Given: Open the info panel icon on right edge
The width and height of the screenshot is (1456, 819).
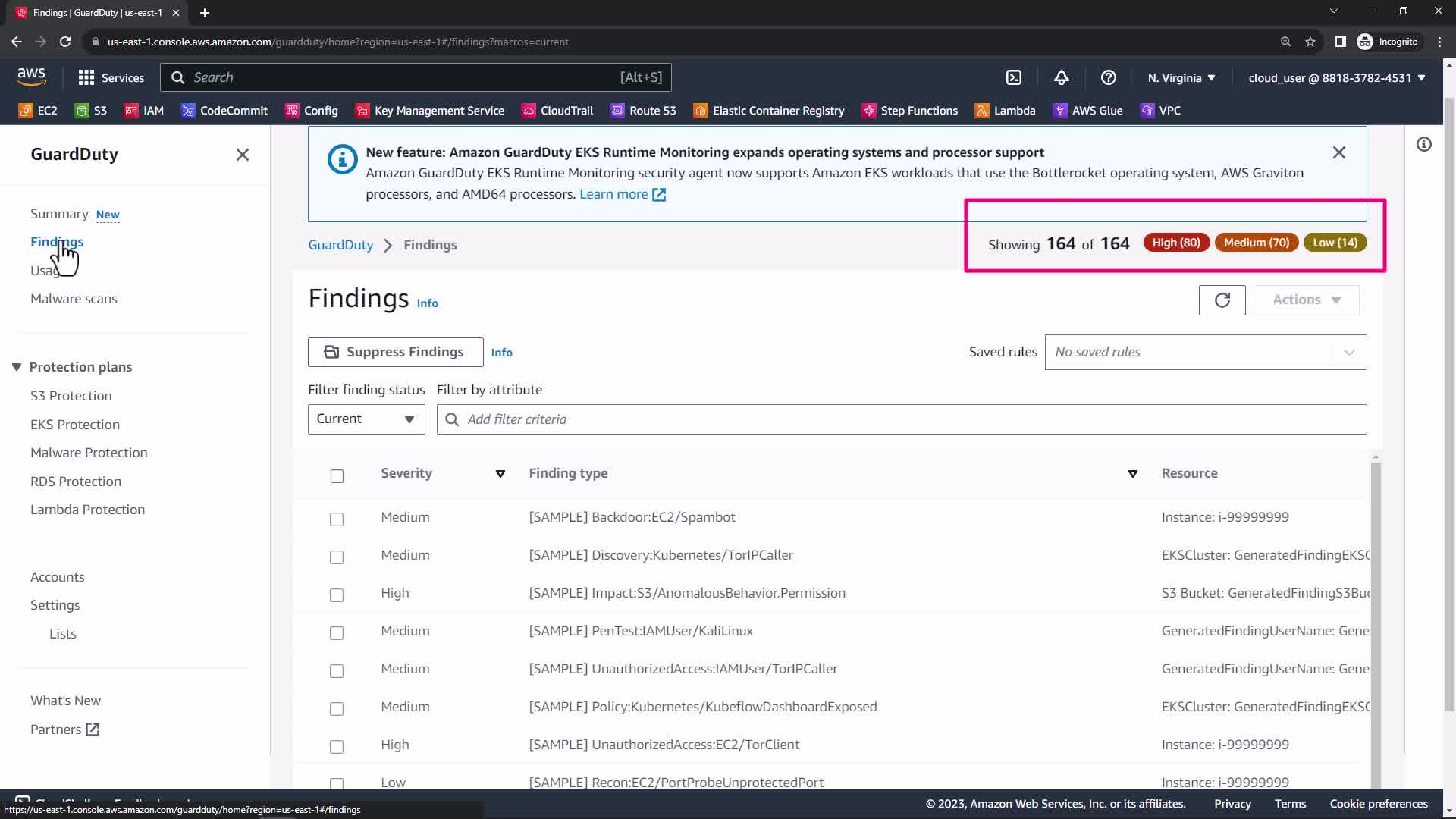Looking at the screenshot, I should pos(1424,144).
